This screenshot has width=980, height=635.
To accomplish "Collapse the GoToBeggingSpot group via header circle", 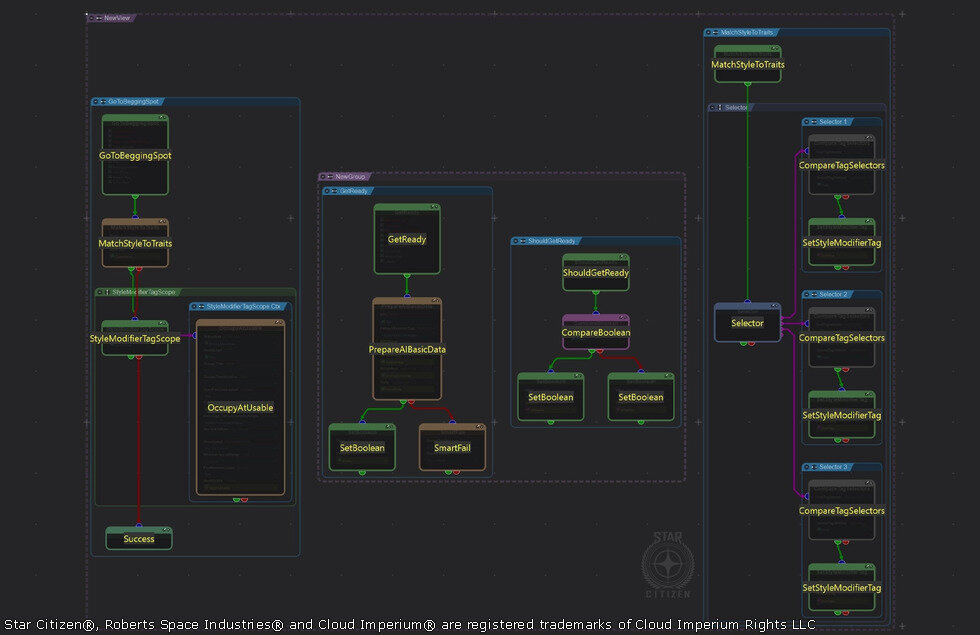I will [96, 102].
